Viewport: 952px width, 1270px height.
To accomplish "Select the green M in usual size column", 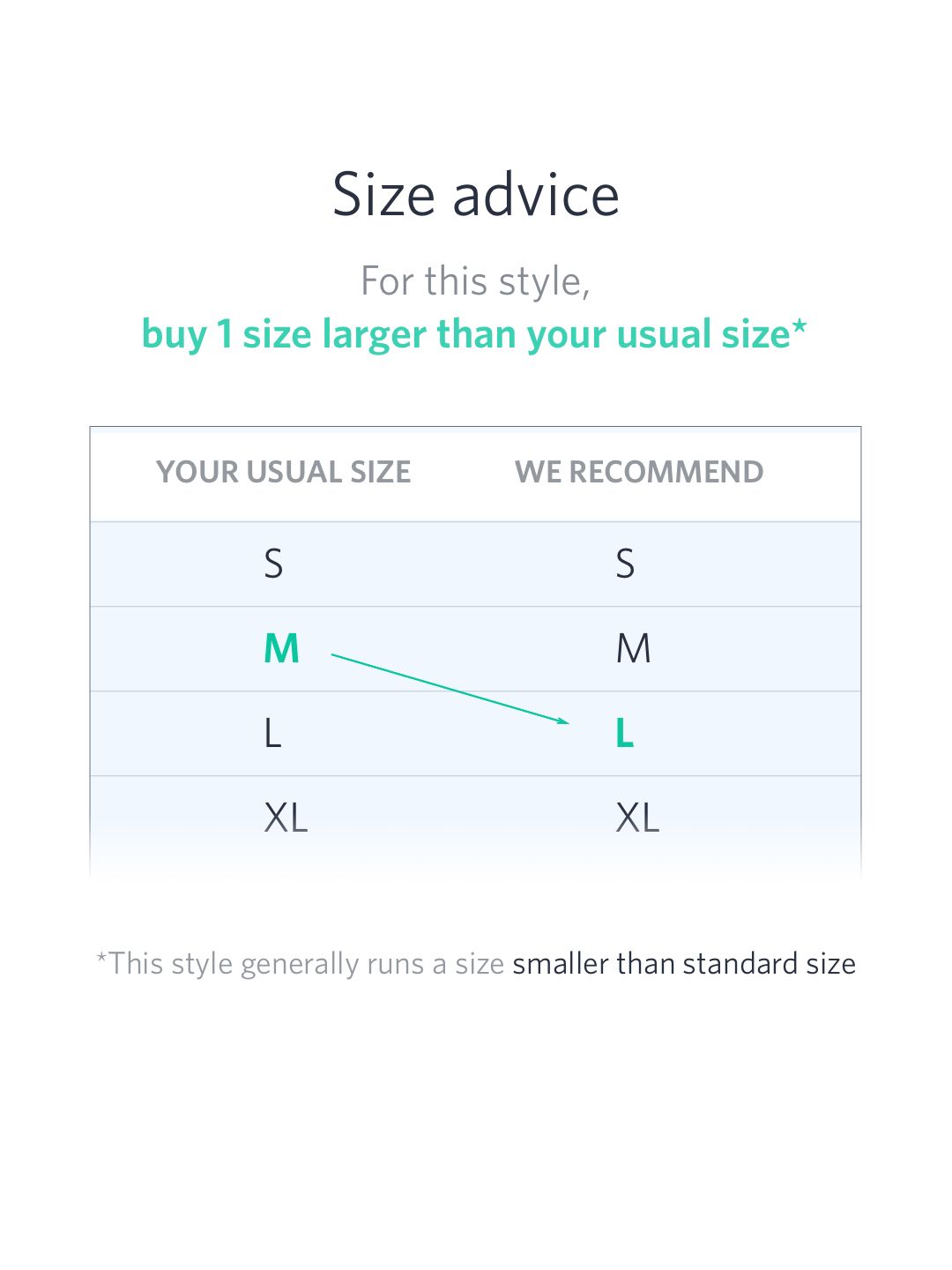I will coord(282,649).
